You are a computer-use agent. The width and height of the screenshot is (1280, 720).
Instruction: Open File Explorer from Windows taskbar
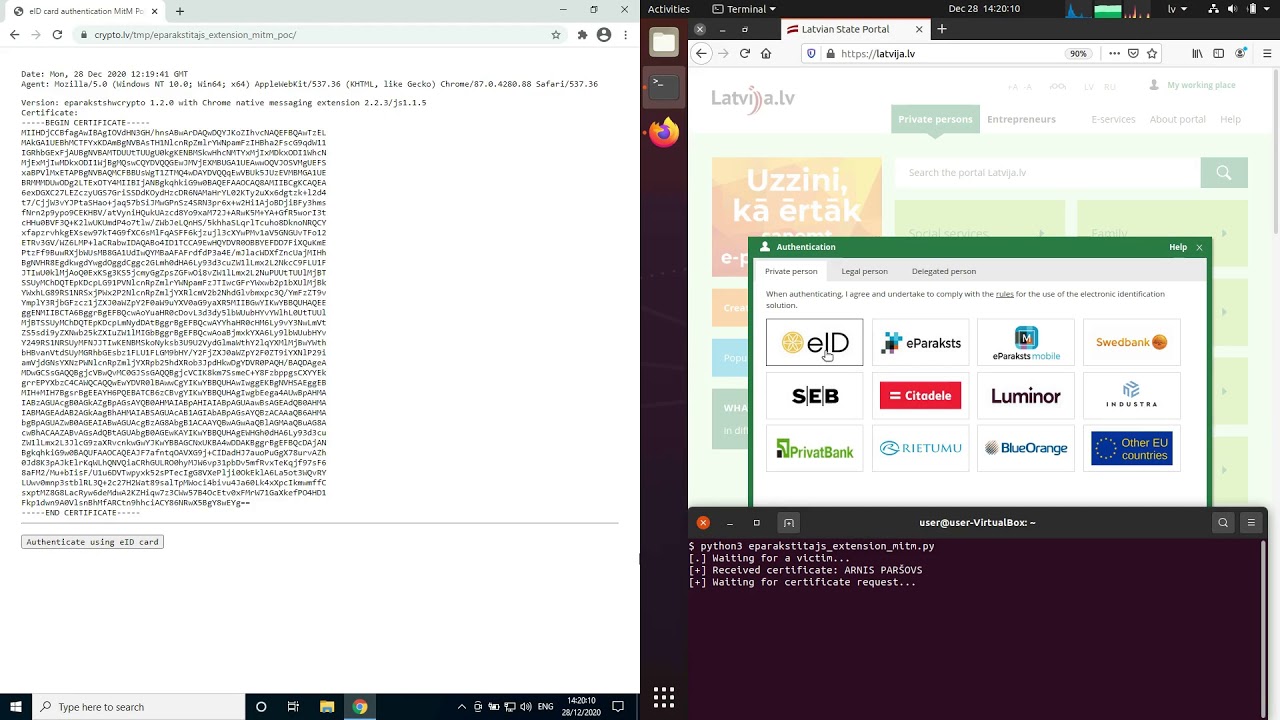click(327, 706)
